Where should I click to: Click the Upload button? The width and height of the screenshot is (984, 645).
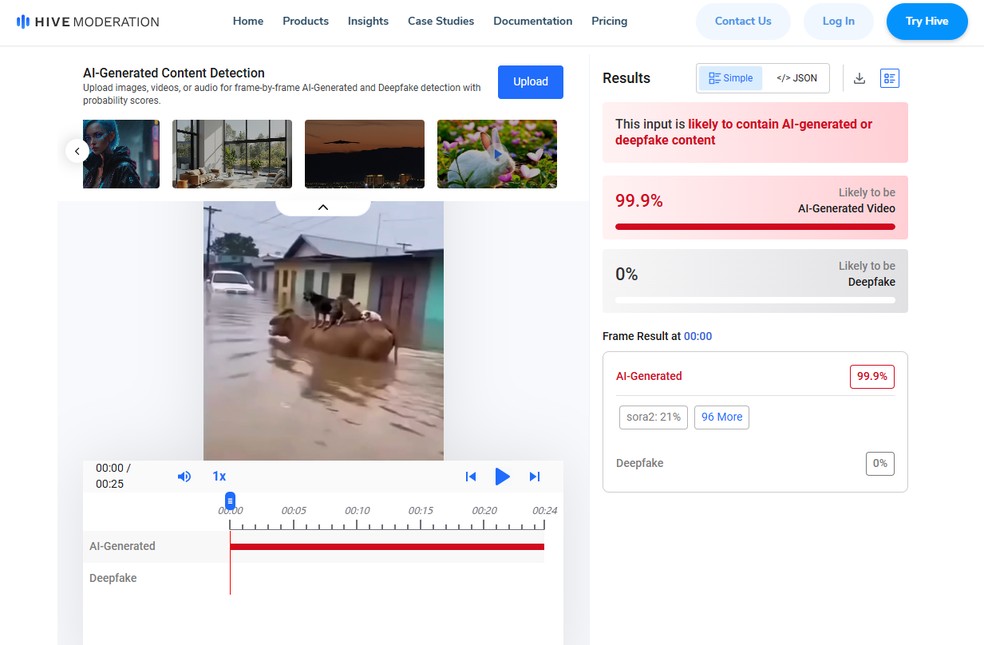[530, 82]
